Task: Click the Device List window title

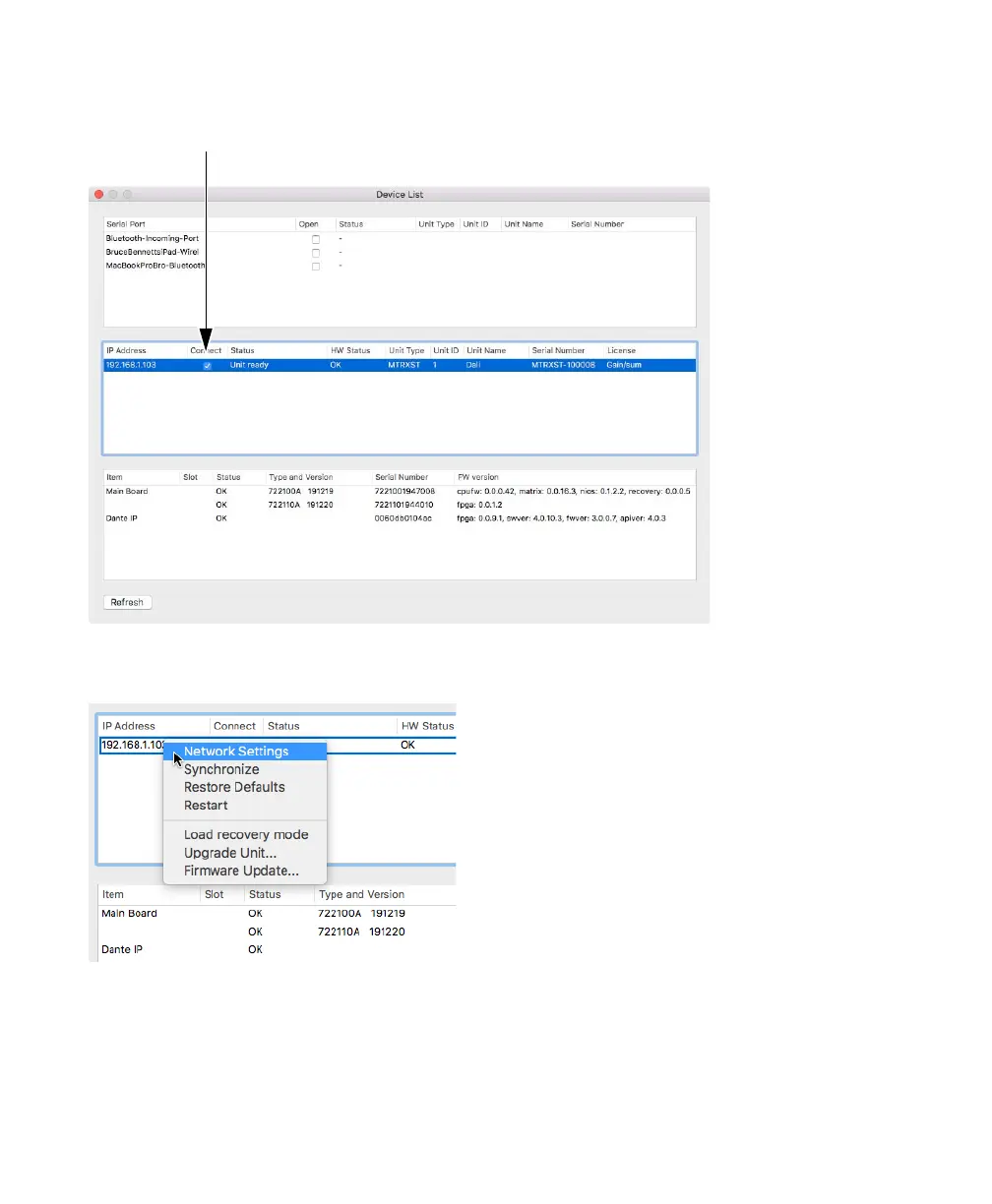Action: click(x=400, y=195)
